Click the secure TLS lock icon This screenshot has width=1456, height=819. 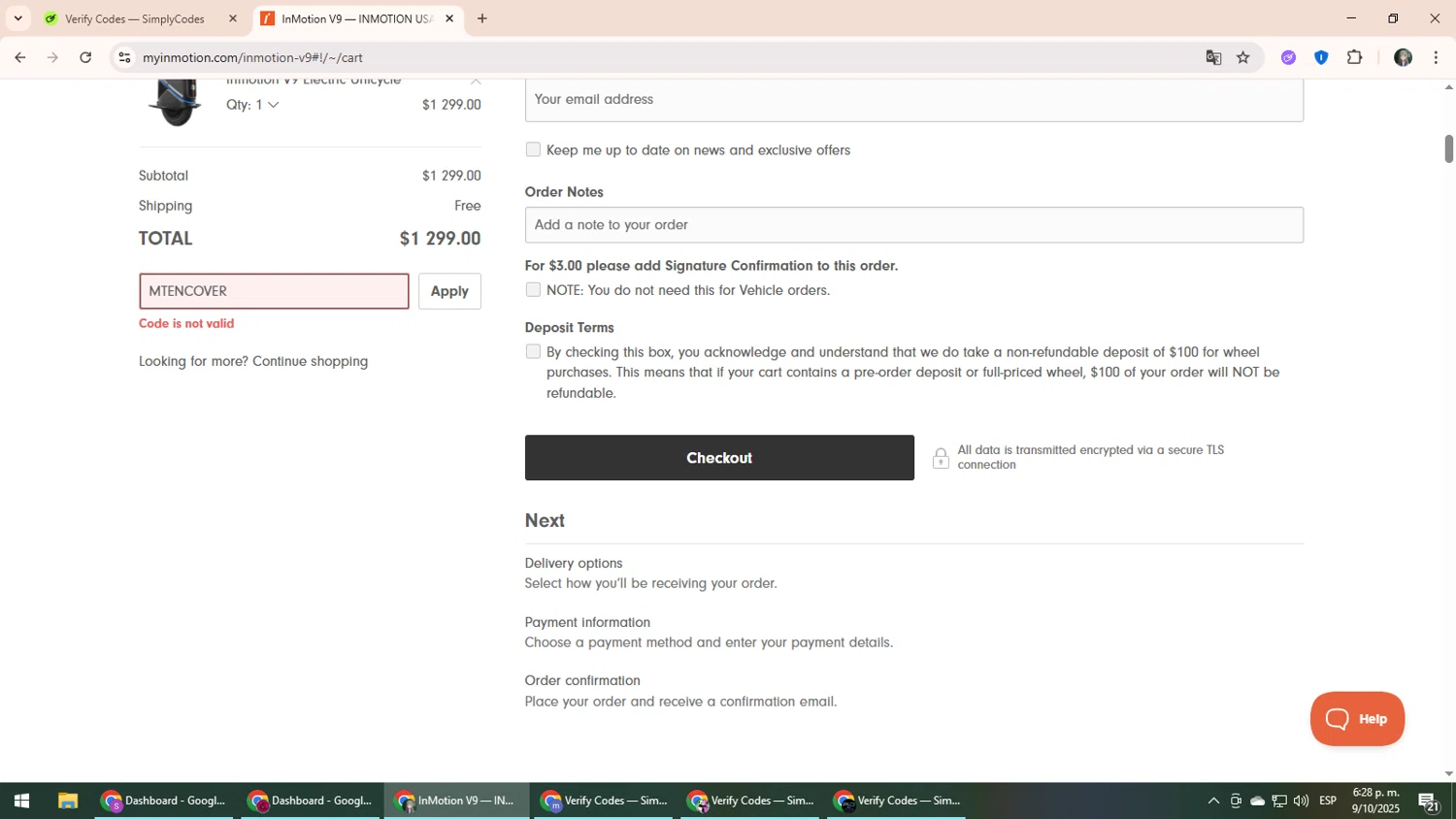coord(941,458)
